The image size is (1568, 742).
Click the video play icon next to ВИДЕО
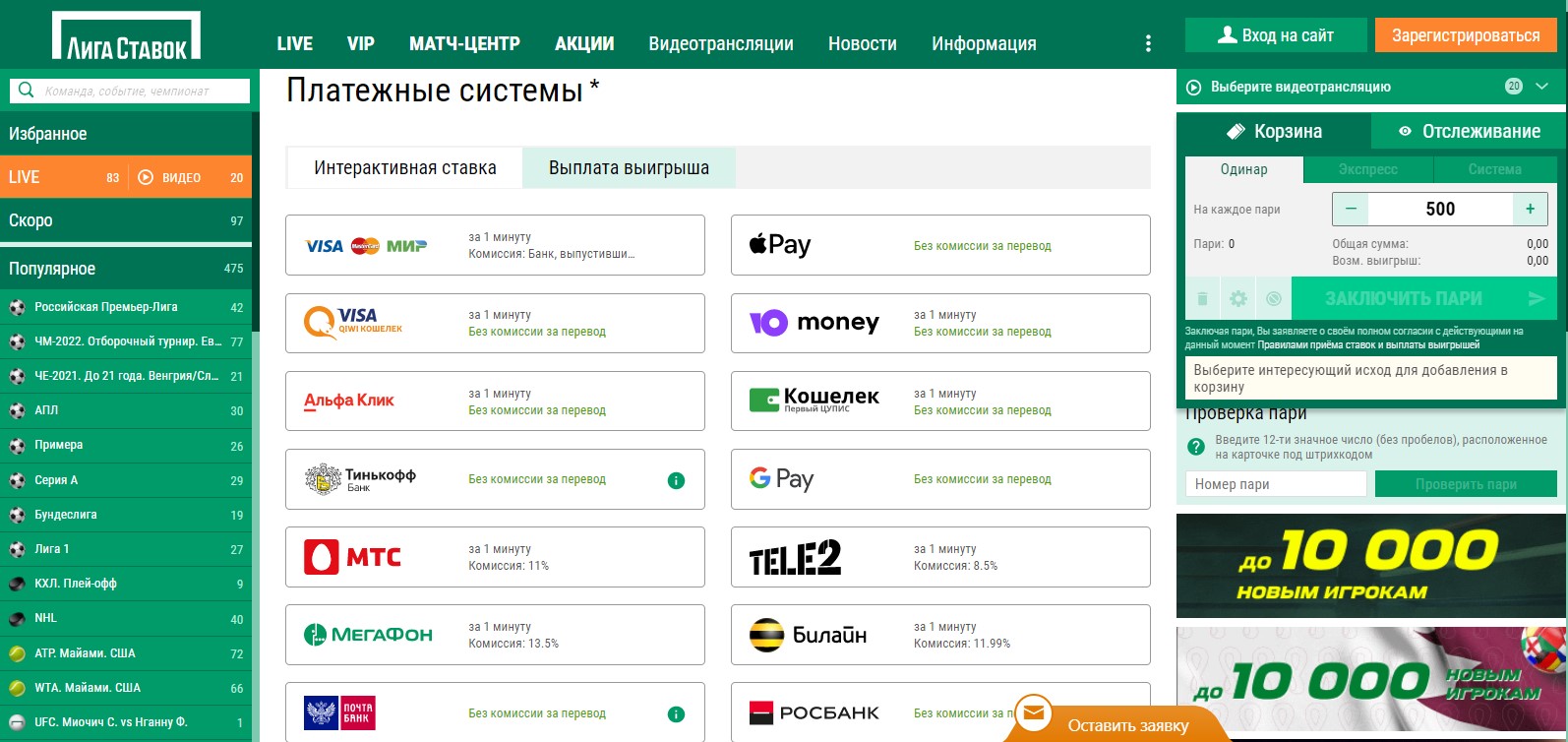[x=146, y=177]
